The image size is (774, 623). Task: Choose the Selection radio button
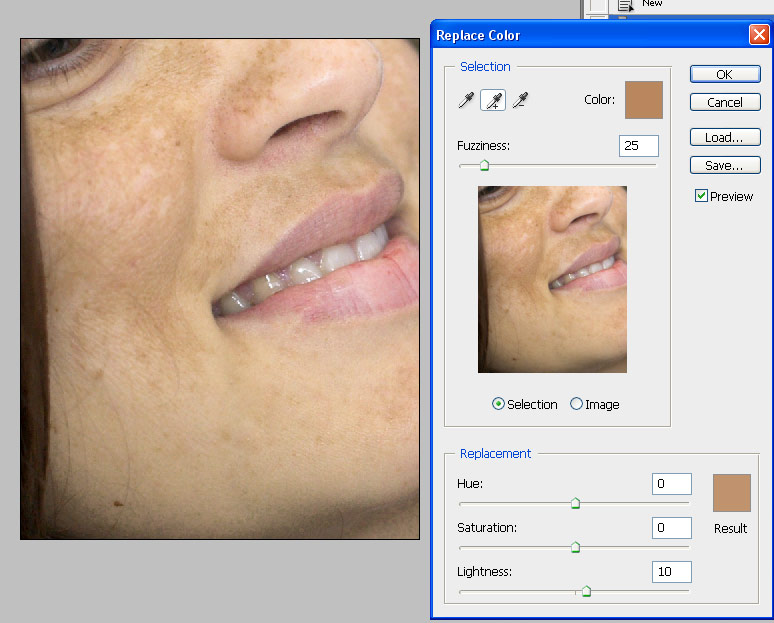pyautogui.click(x=498, y=404)
